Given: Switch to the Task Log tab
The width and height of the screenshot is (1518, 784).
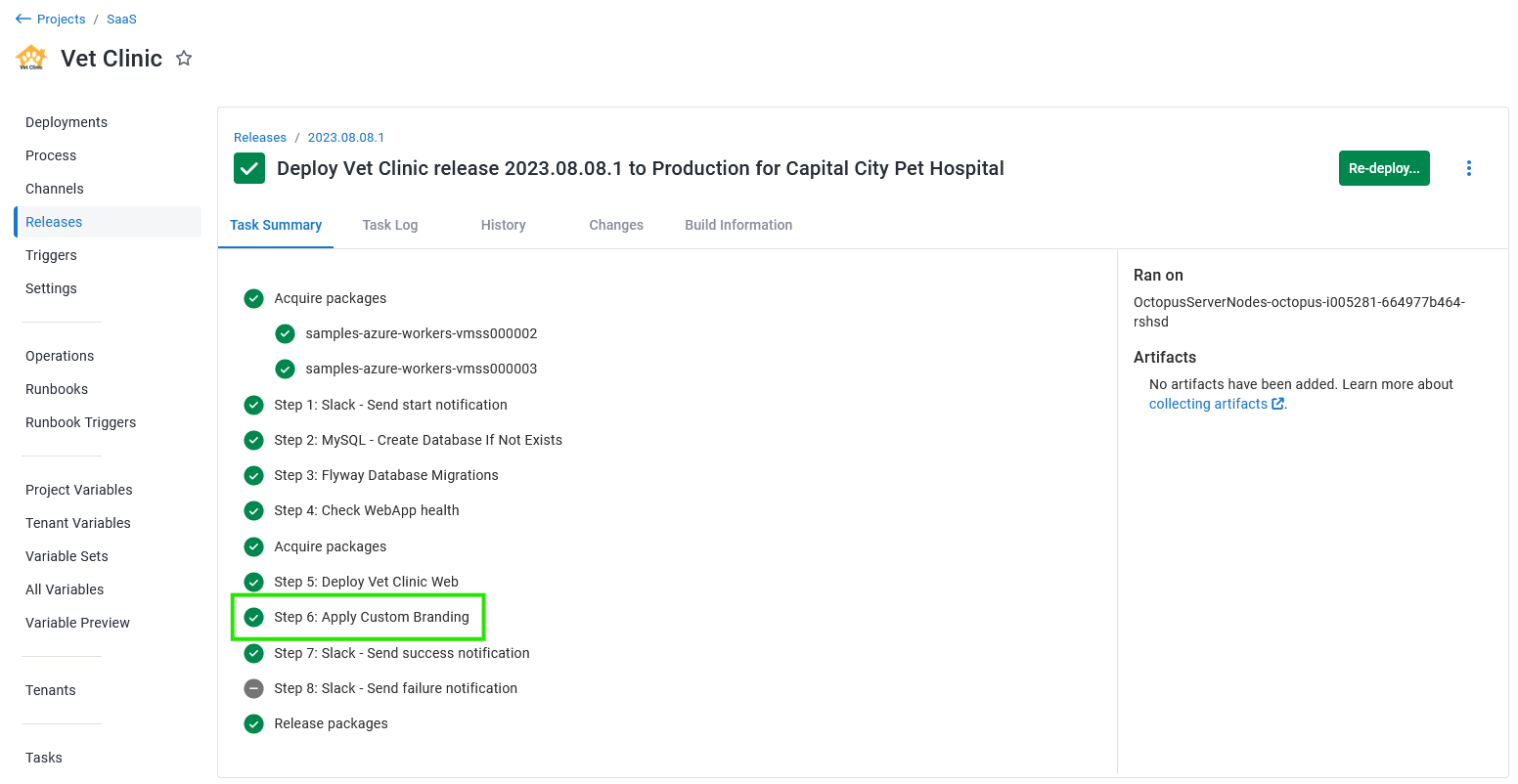Looking at the screenshot, I should (x=390, y=225).
